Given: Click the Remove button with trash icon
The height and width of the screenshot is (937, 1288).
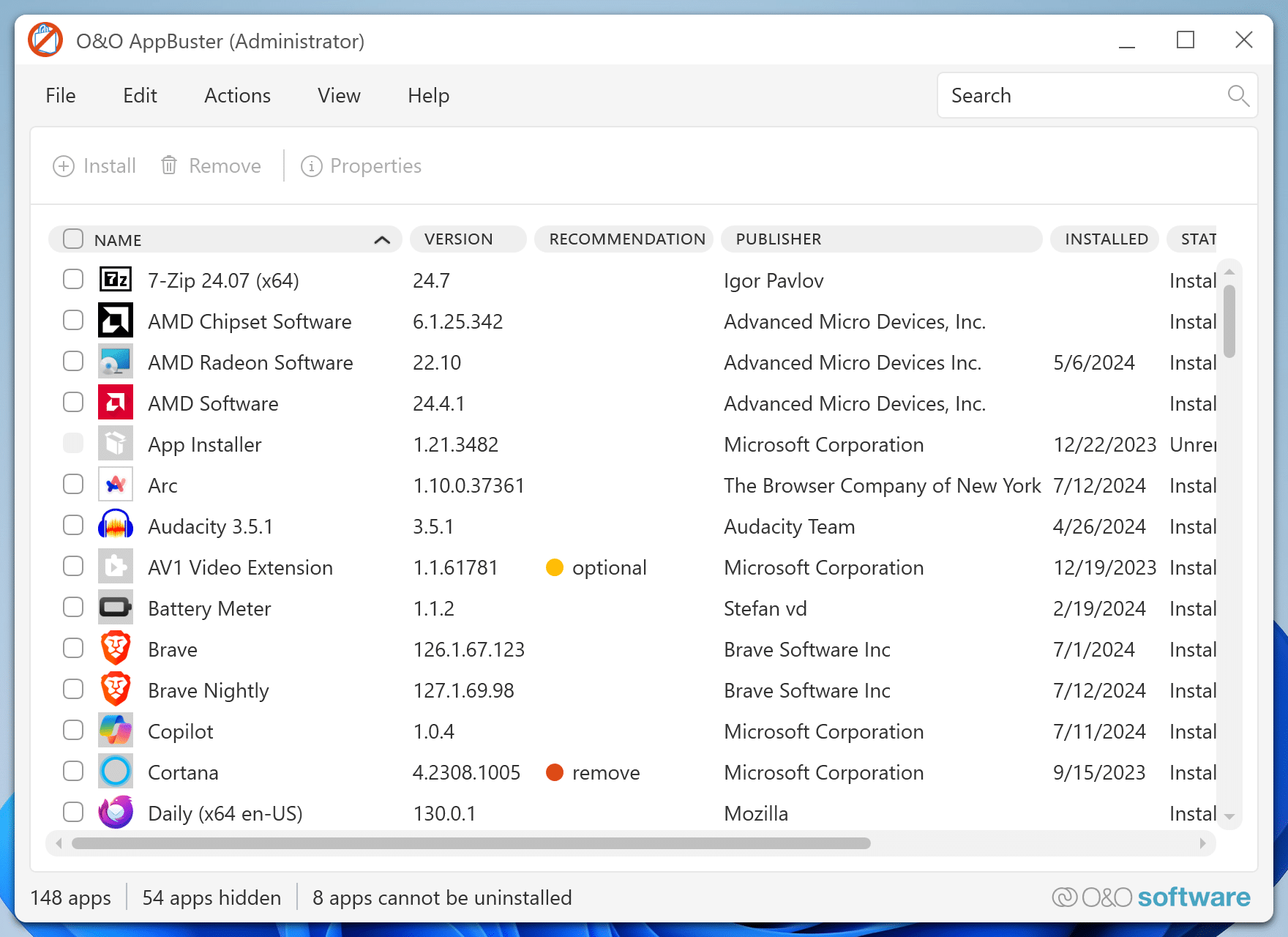Looking at the screenshot, I should (211, 166).
